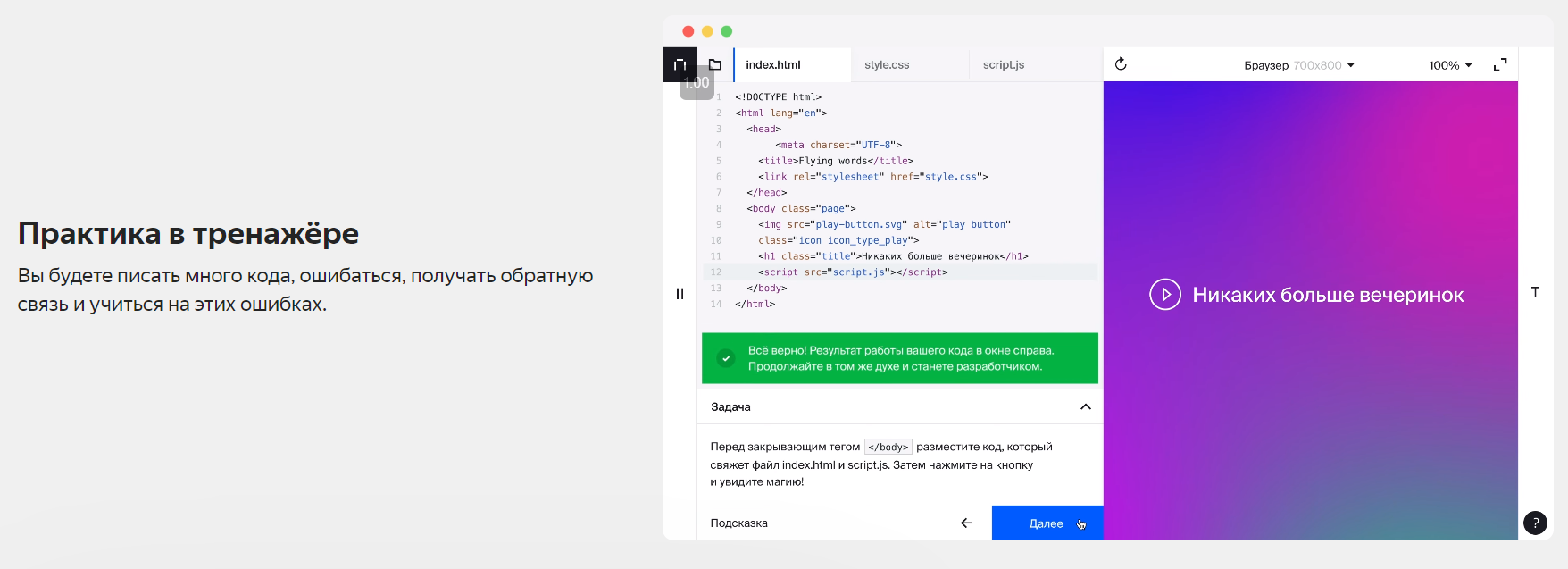Open the file folder icon beside the tabs
This screenshot has height=569, width=1568.
pos(715,64)
